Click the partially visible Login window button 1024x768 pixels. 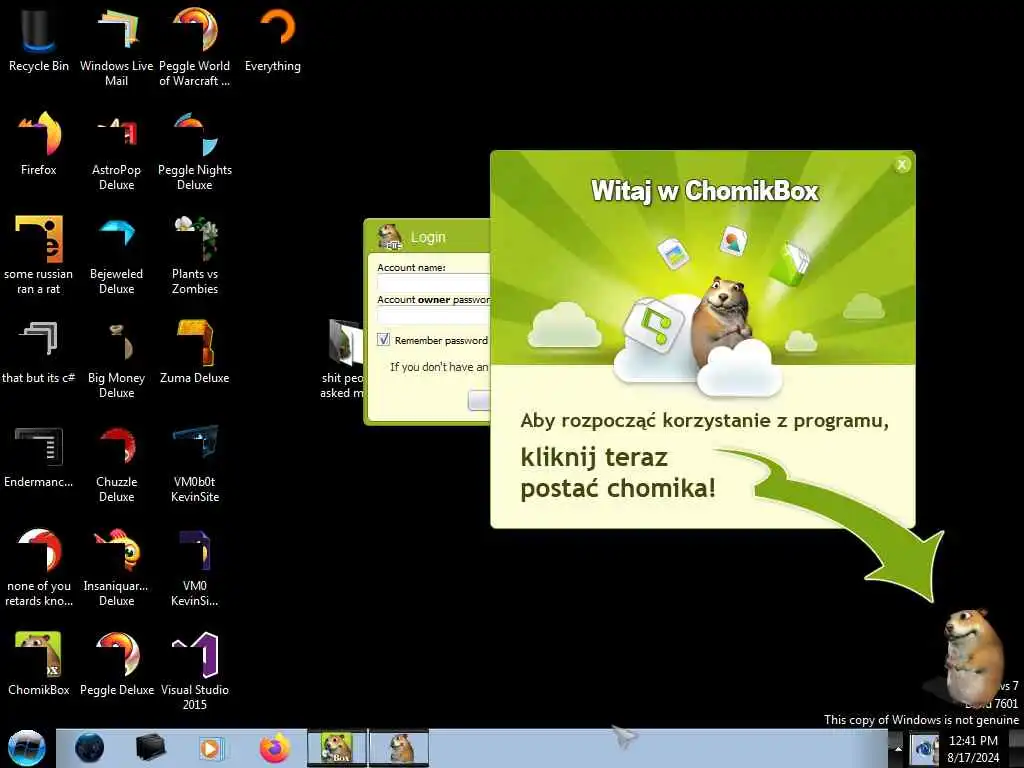(x=479, y=400)
